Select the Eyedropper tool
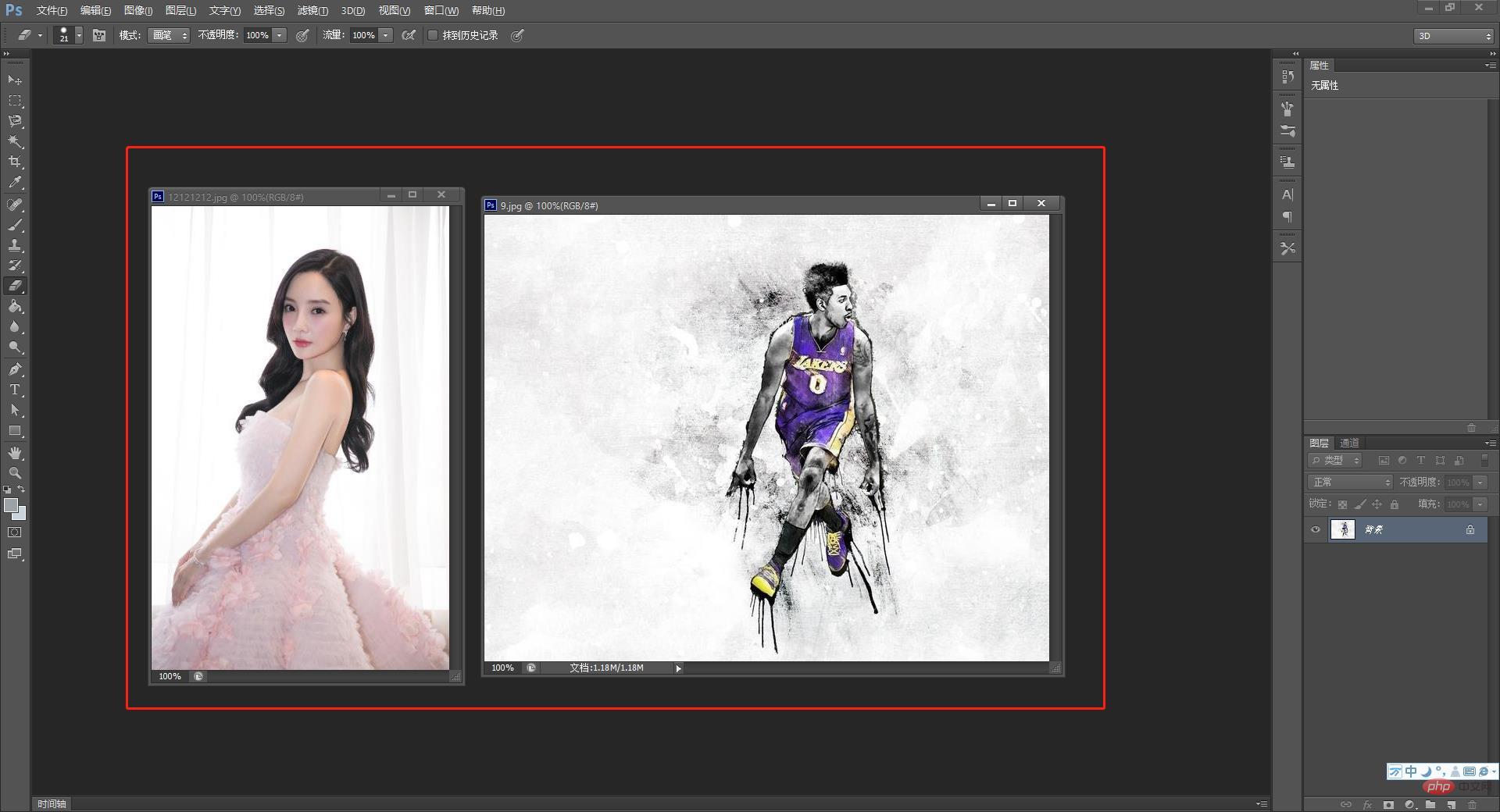The width and height of the screenshot is (1500, 812). coord(15,183)
